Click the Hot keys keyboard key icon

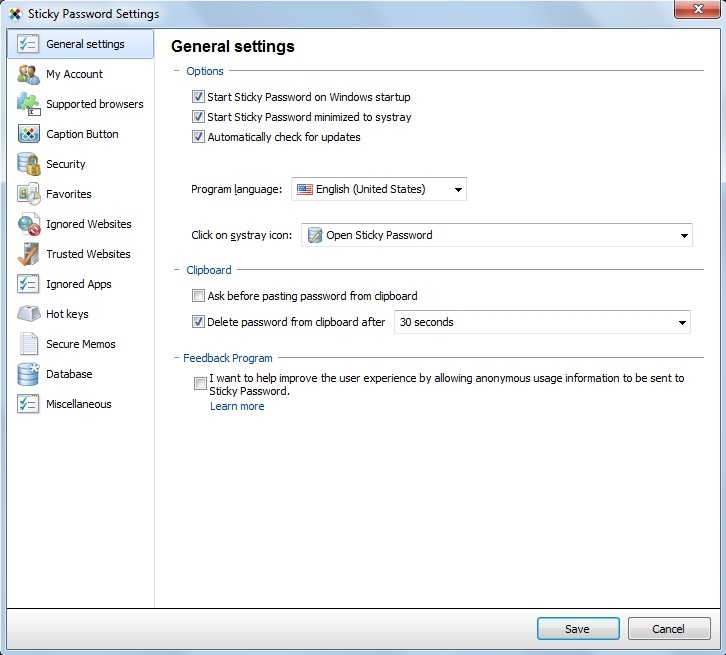tap(29, 314)
